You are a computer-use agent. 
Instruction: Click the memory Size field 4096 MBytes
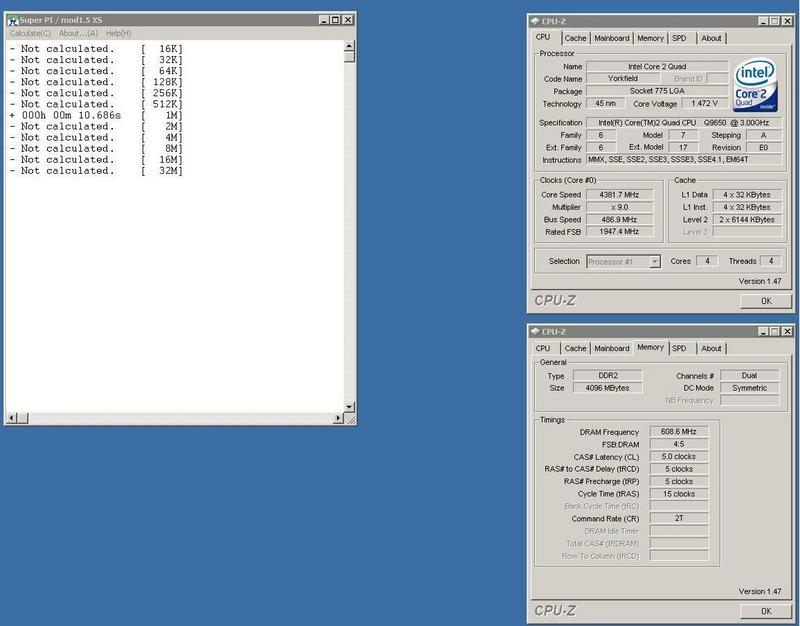[x=608, y=388]
